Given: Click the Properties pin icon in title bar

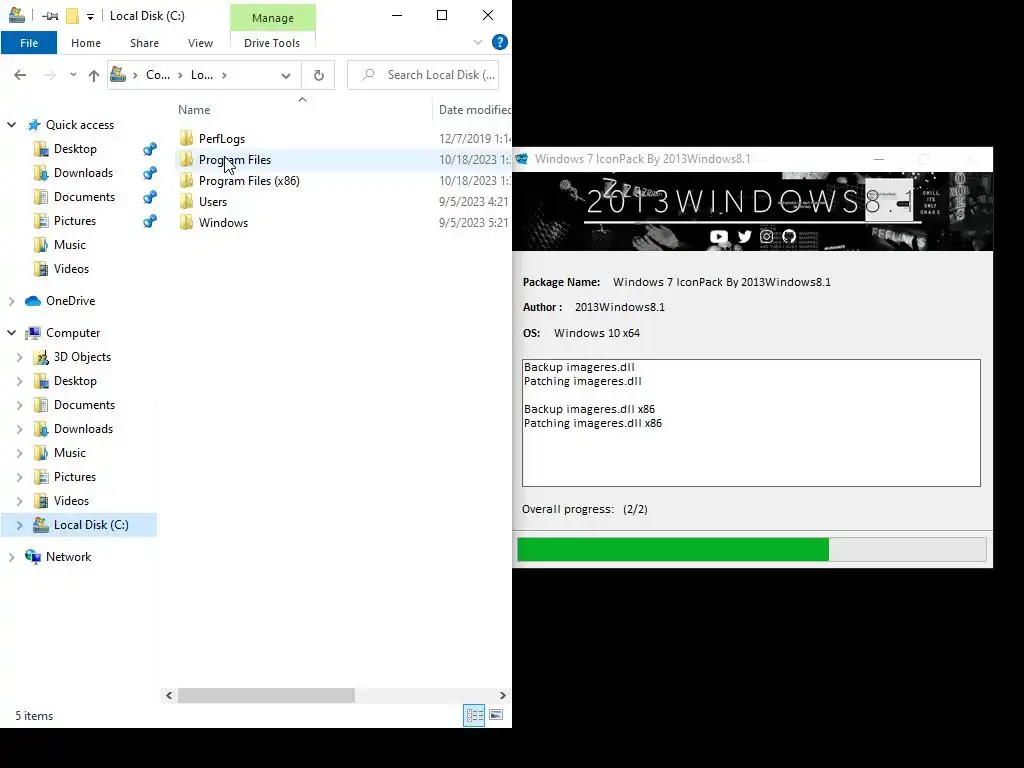Looking at the screenshot, I should pyautogui.click(x=50, y=16).
